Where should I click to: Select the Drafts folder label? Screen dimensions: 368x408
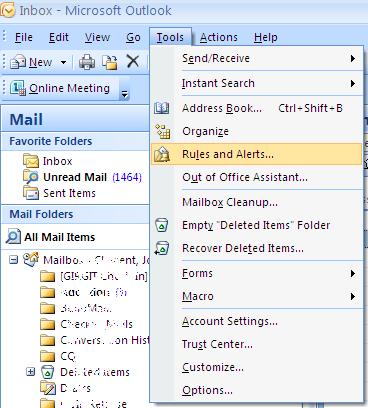pos(75,388)
